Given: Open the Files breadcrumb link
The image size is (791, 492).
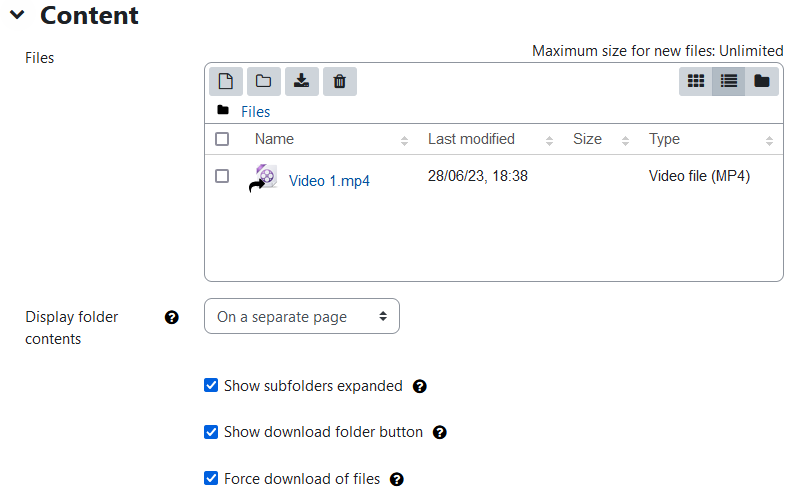Looking at the screenshot, I should pyautogui.click(x=255, y=112).
